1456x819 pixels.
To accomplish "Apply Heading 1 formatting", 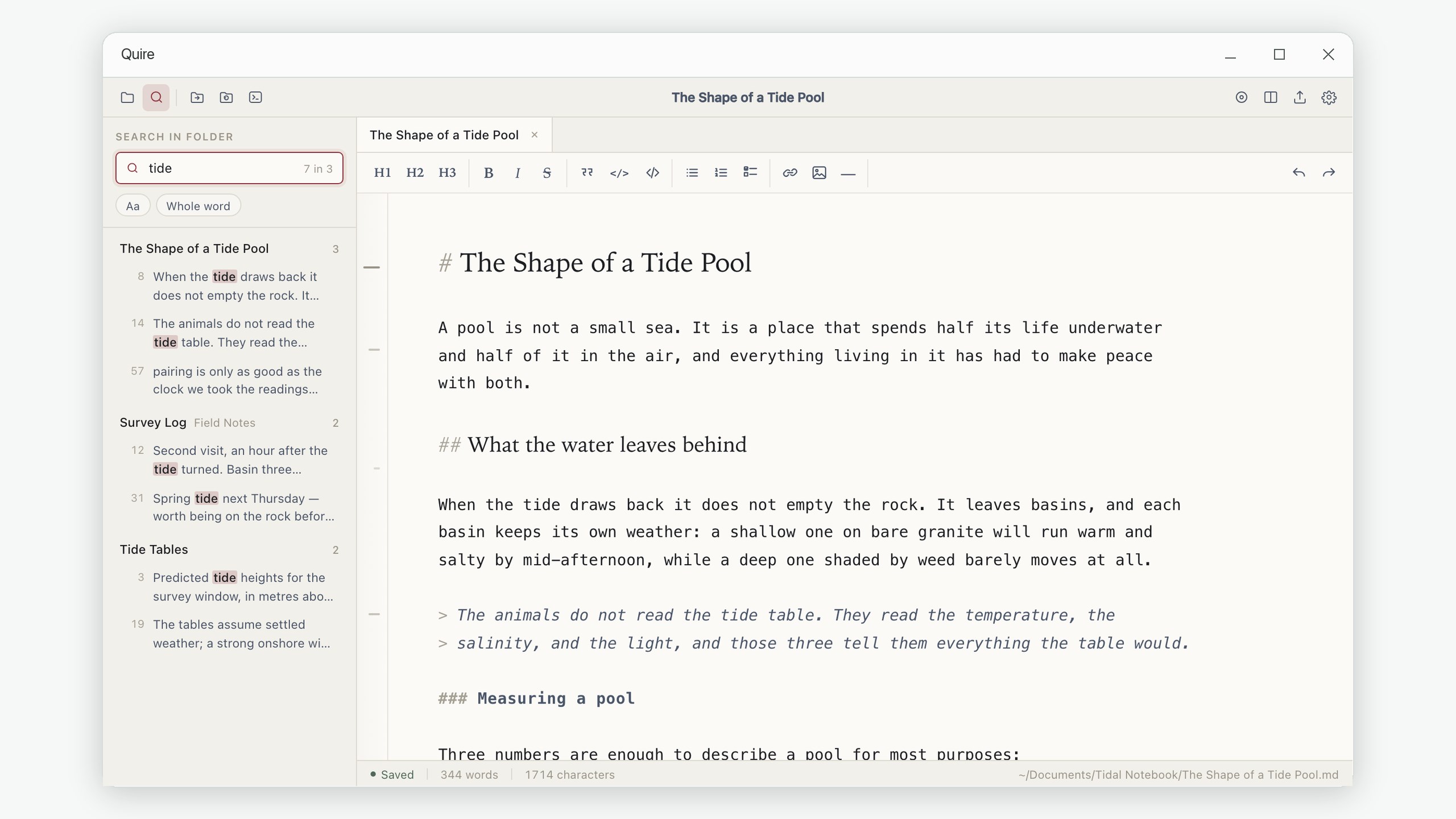I will pos(382,173).
